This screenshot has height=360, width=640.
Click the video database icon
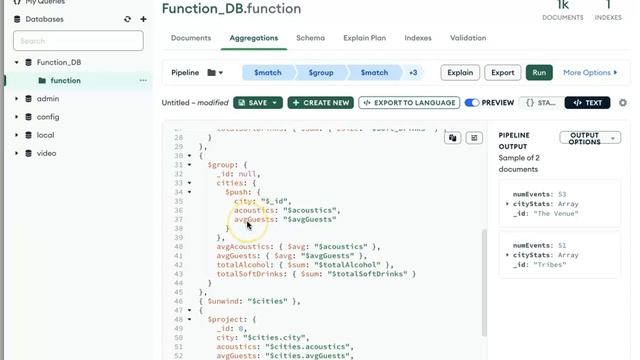[28, 153]
